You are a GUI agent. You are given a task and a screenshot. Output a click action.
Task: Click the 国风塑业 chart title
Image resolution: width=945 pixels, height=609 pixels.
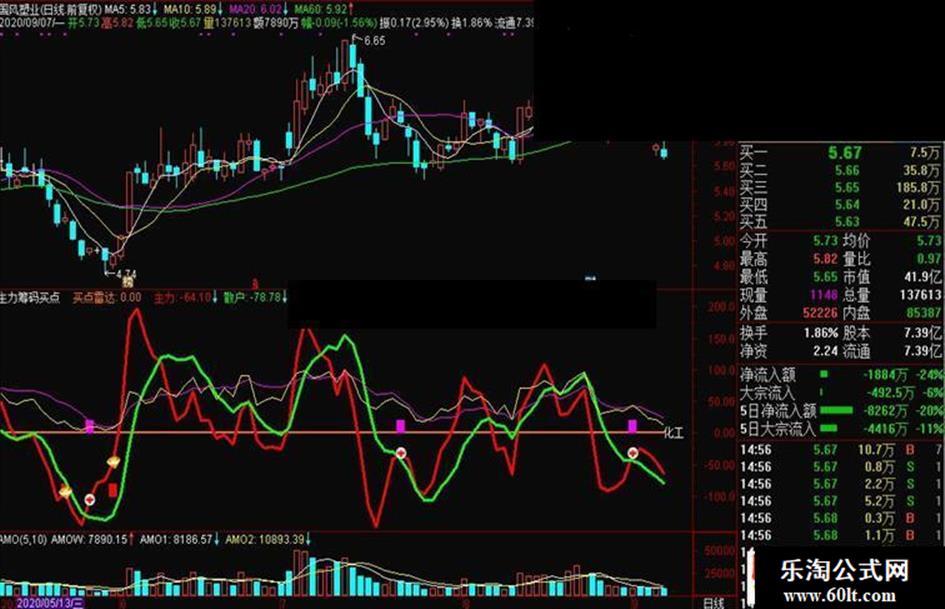[x=50, y=10]
